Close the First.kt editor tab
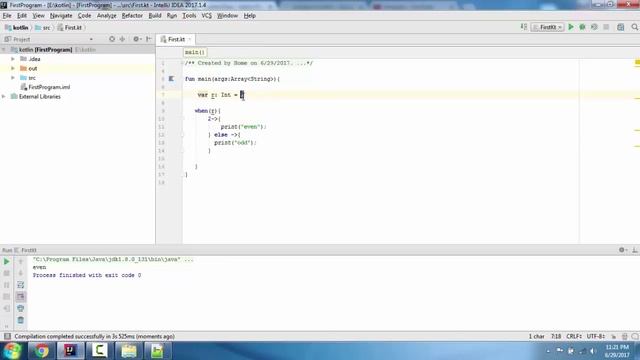This screenshot has width=640, height=360. (x=190, y=39)
